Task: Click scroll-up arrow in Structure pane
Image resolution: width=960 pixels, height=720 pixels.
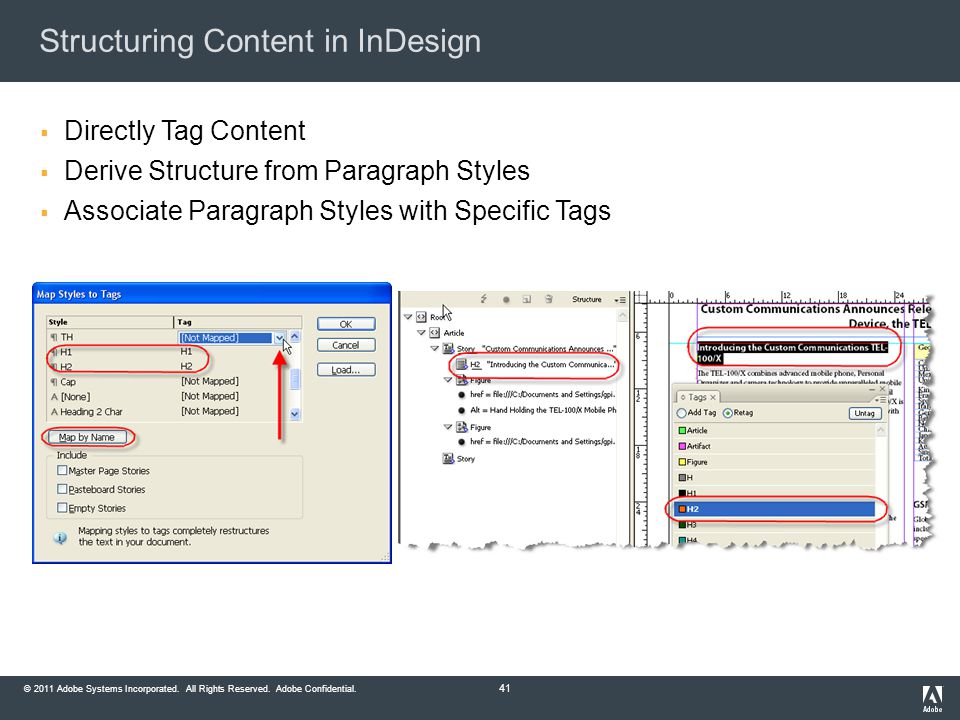Action: [623, 316]
